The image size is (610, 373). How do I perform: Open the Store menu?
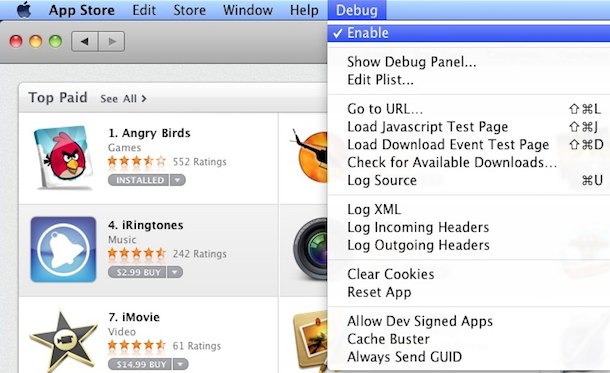(189, 10)
